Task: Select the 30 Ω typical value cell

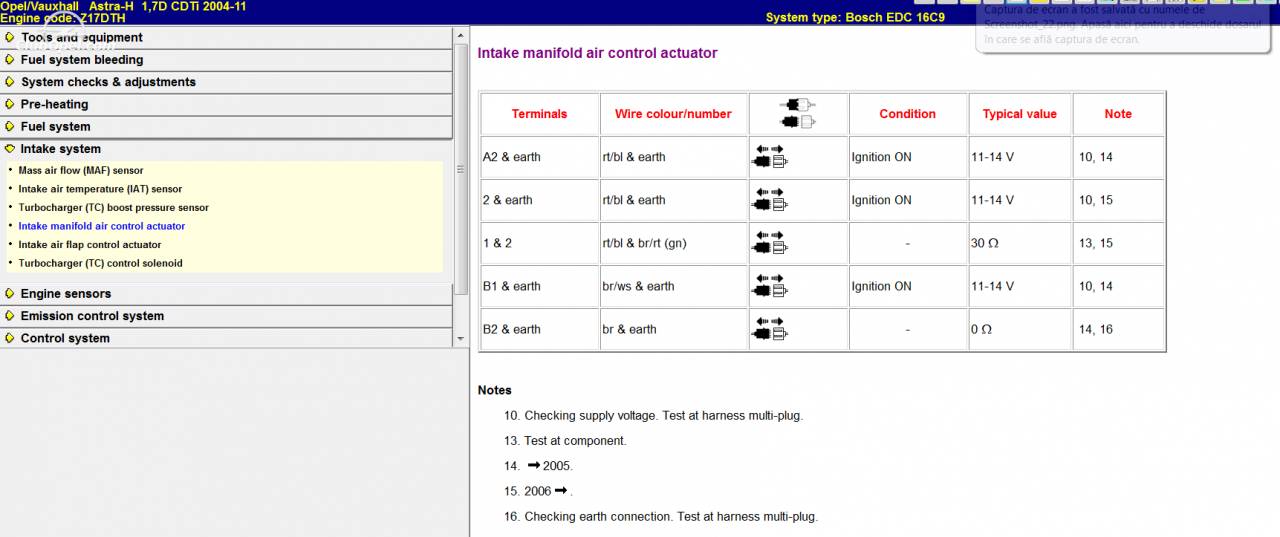Action: tap(1020, 243)
